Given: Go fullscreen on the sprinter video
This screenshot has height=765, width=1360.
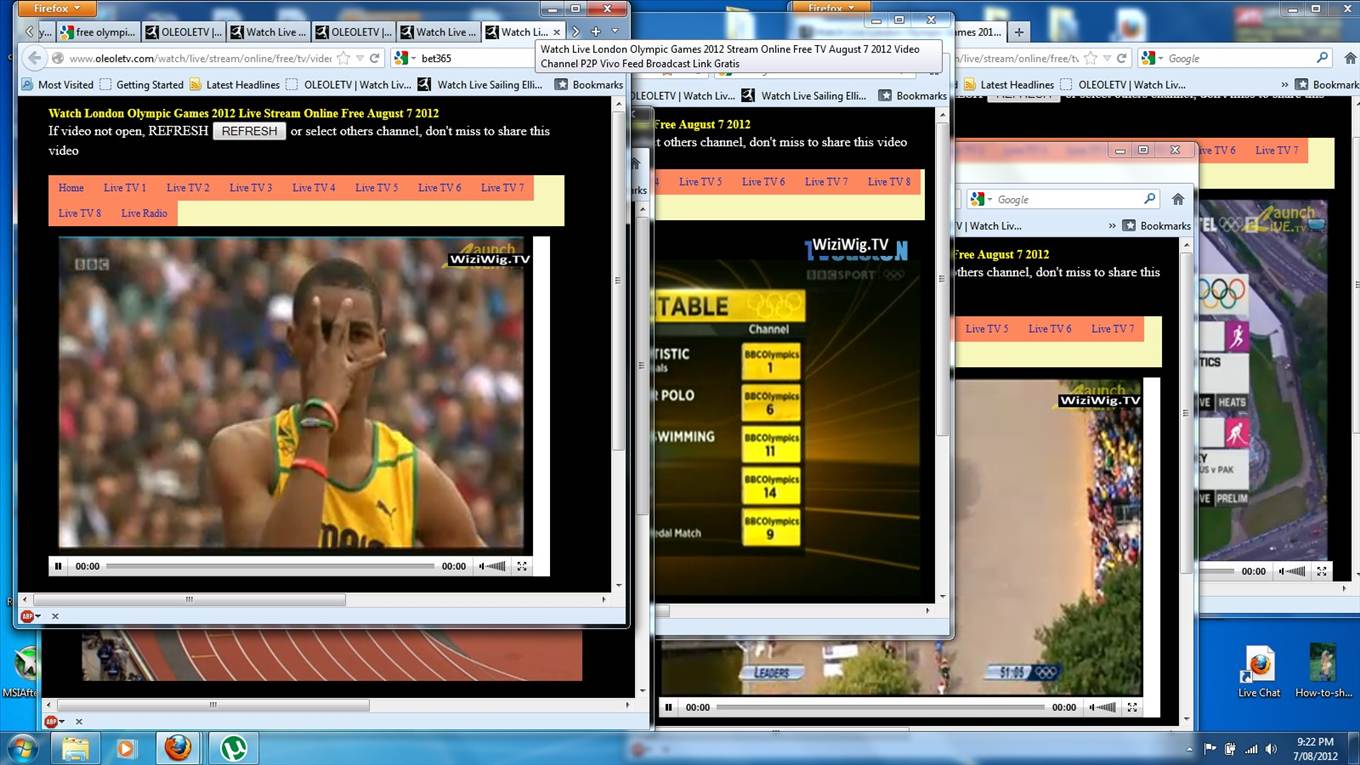Looking at the screenshot, I should [521, 566].
